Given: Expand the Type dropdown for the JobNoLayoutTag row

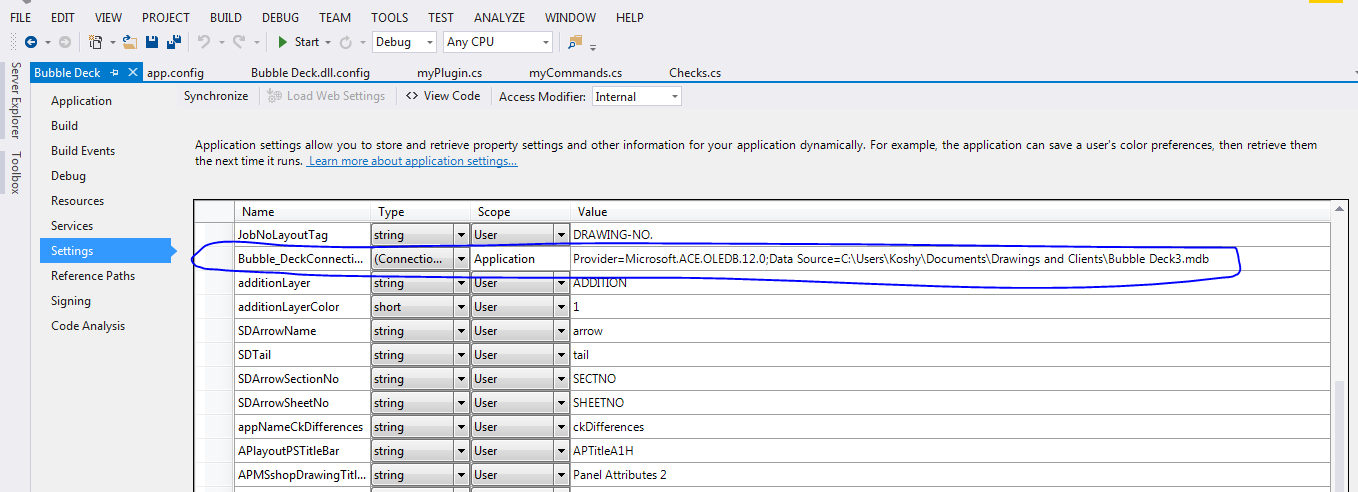Looking at the screenshot, I should 461,234.
